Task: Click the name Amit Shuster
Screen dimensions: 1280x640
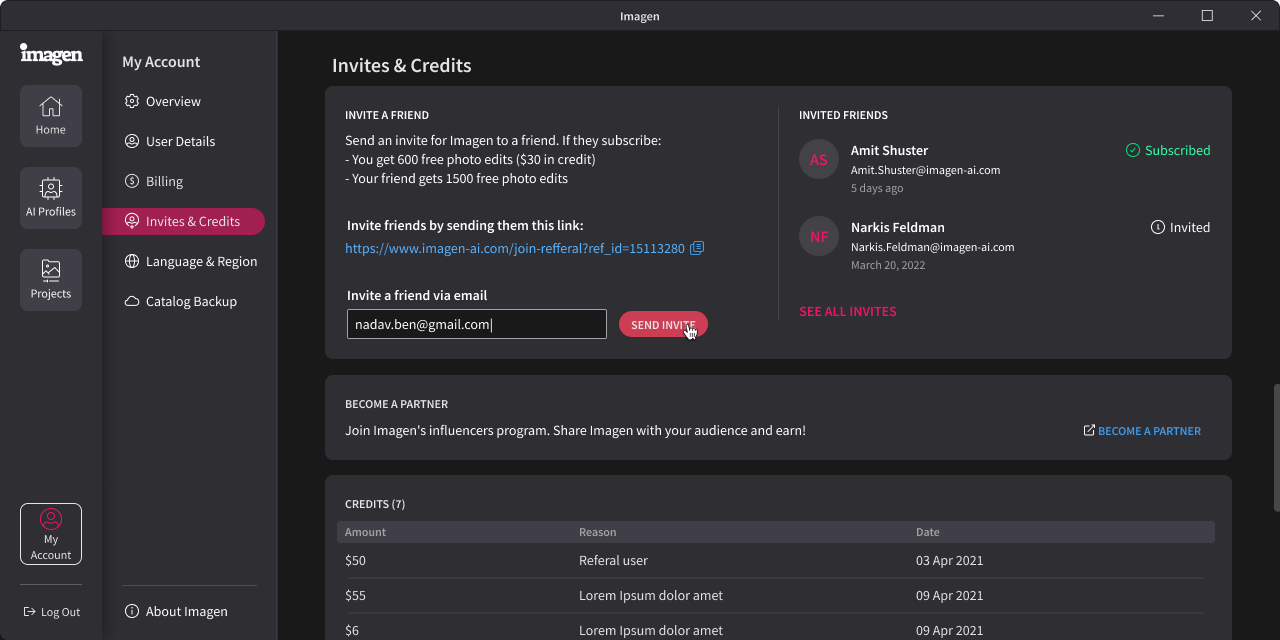Action: click(890, 150)
